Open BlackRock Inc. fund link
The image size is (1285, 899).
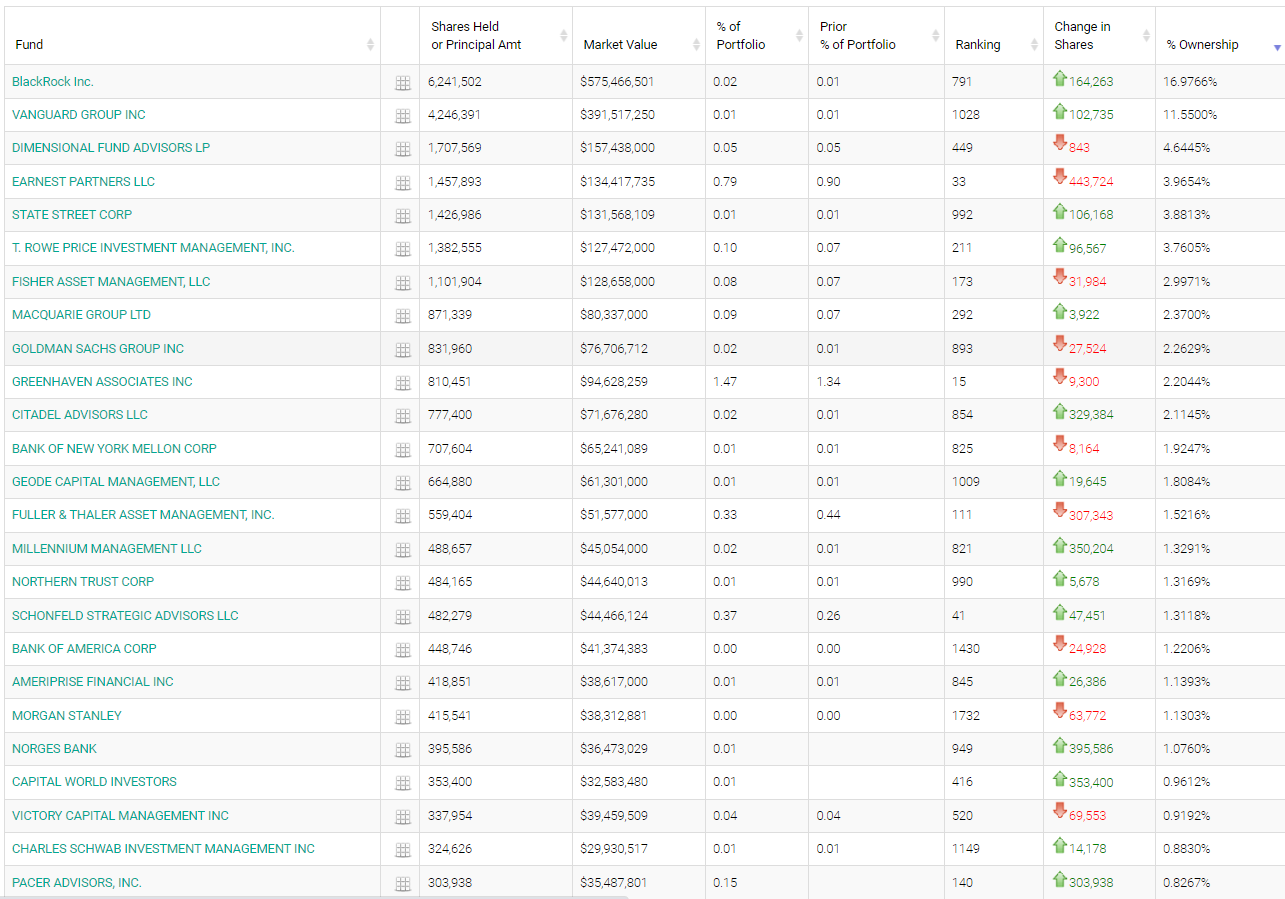coord(53,81)
